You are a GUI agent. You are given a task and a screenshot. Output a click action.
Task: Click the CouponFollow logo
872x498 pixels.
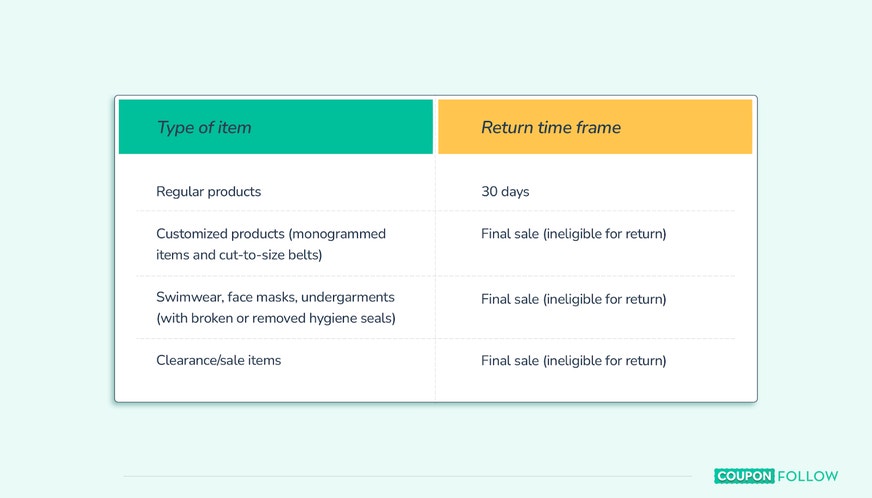tap(776, 476)
